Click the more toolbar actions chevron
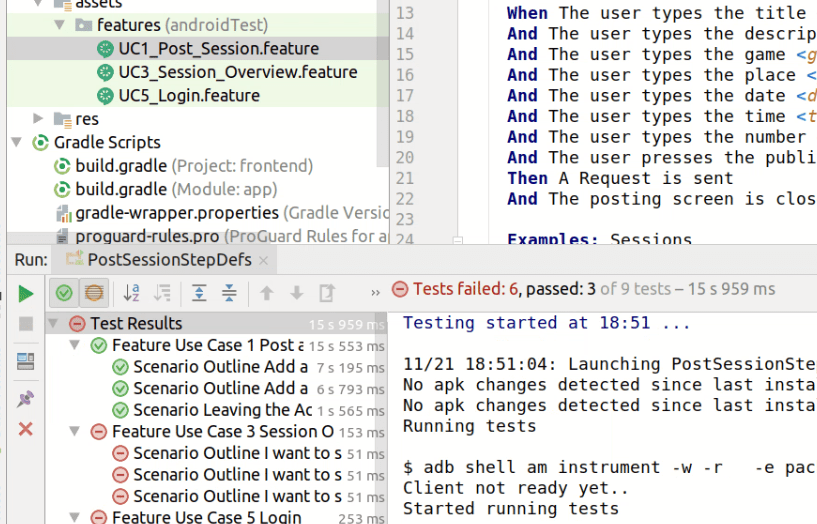Viewport: 817px width, 524px height. (x=374, y=293)
